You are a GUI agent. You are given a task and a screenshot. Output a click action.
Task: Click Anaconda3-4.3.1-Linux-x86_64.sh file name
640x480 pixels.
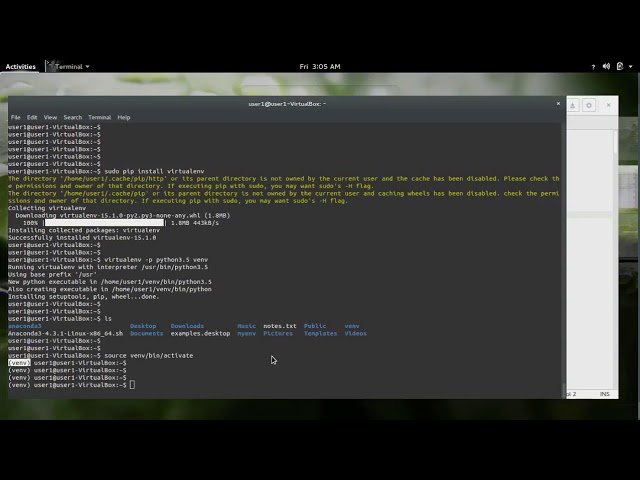65,333
